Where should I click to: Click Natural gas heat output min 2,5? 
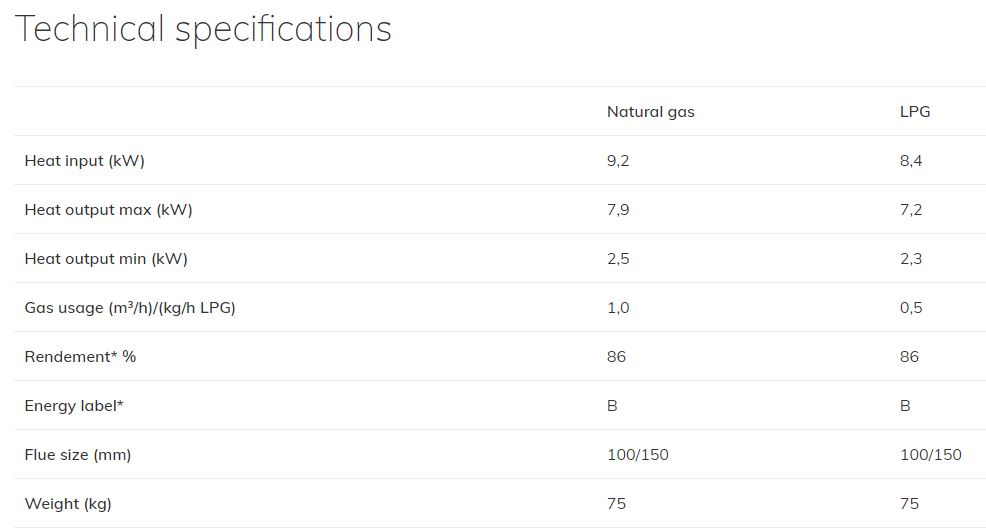tap(618, 259)
